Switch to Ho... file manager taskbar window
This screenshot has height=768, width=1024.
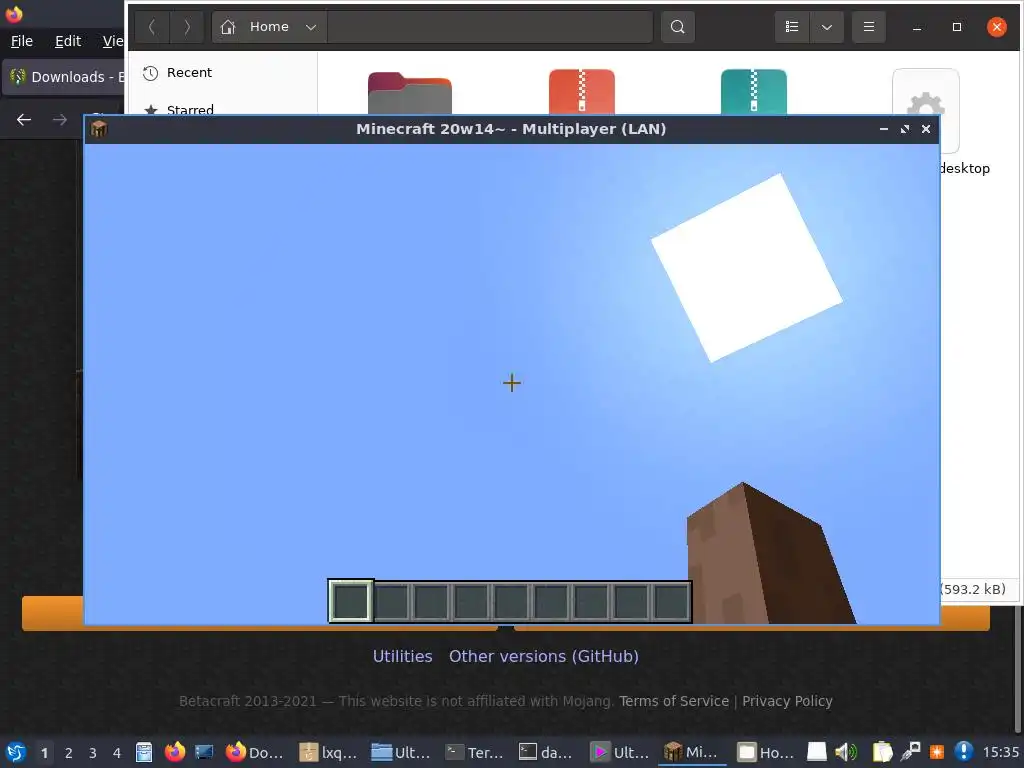coord(765,752)
